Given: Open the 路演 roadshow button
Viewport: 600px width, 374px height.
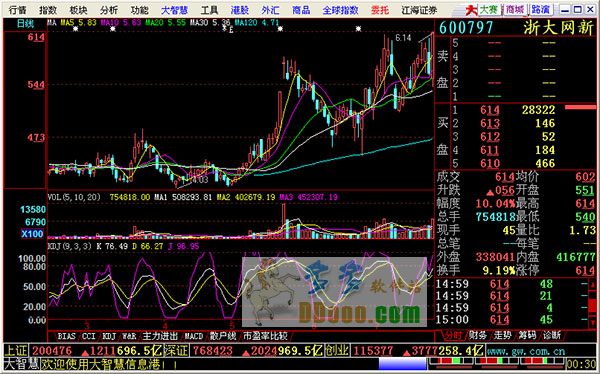Looking at the screenshot, I should [x=540, y=10].
